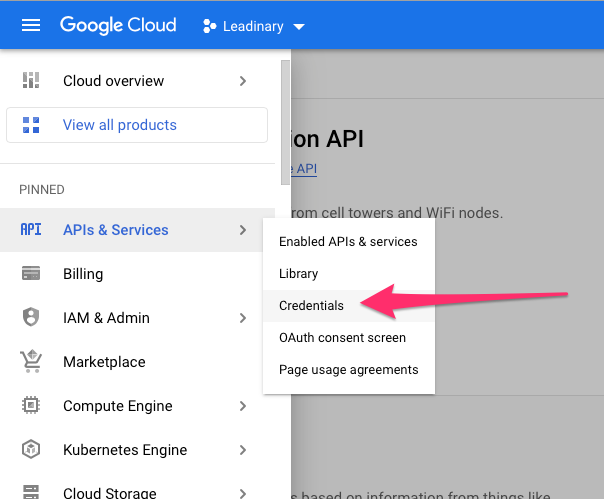This screenshot has width=604, height=499.
Task: Click the IAM & Admin shield icon
Action: click(x=31, y=317)
